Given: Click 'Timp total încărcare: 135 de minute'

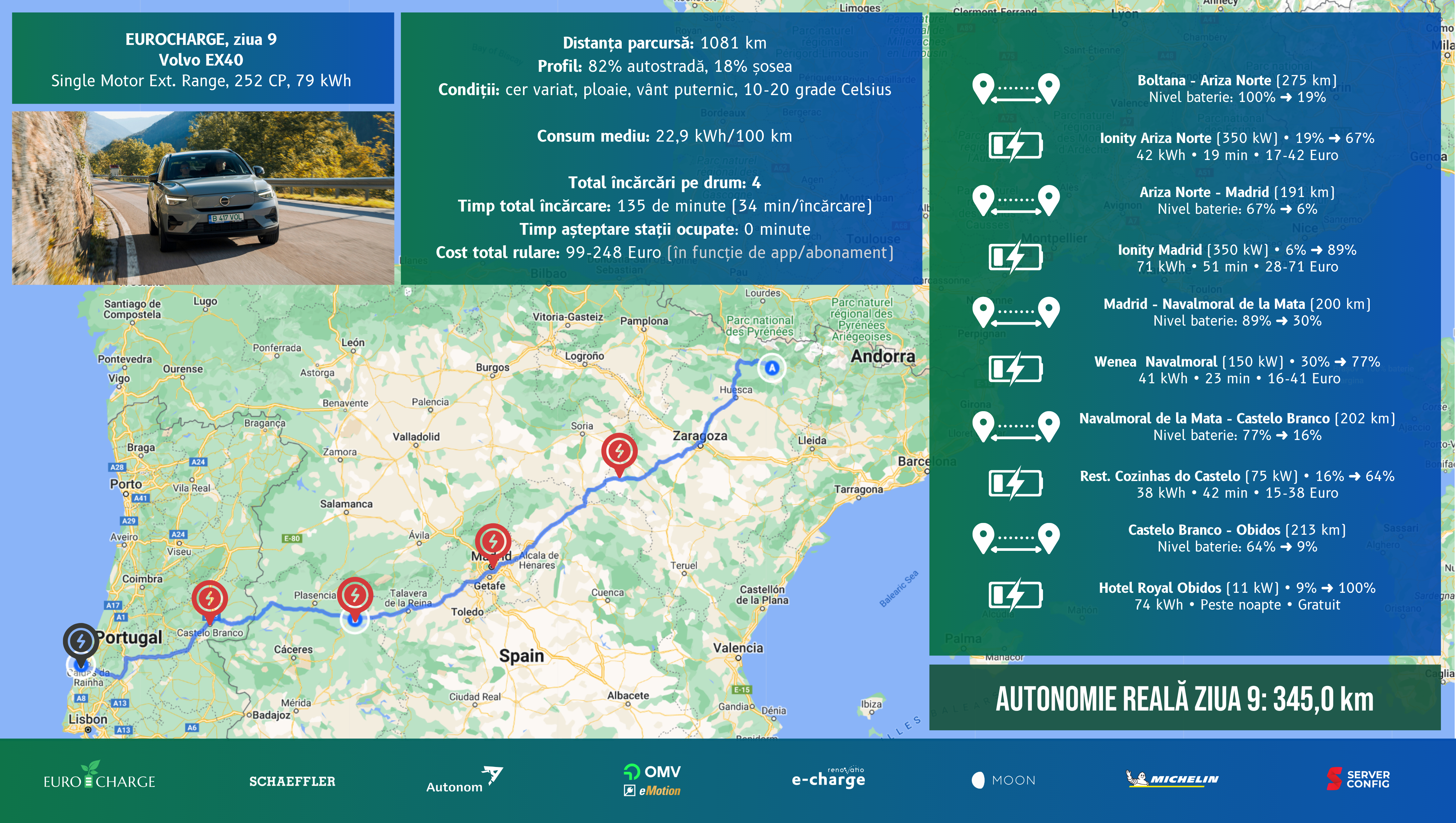Looking at the screenshot, I should [665, 206].
